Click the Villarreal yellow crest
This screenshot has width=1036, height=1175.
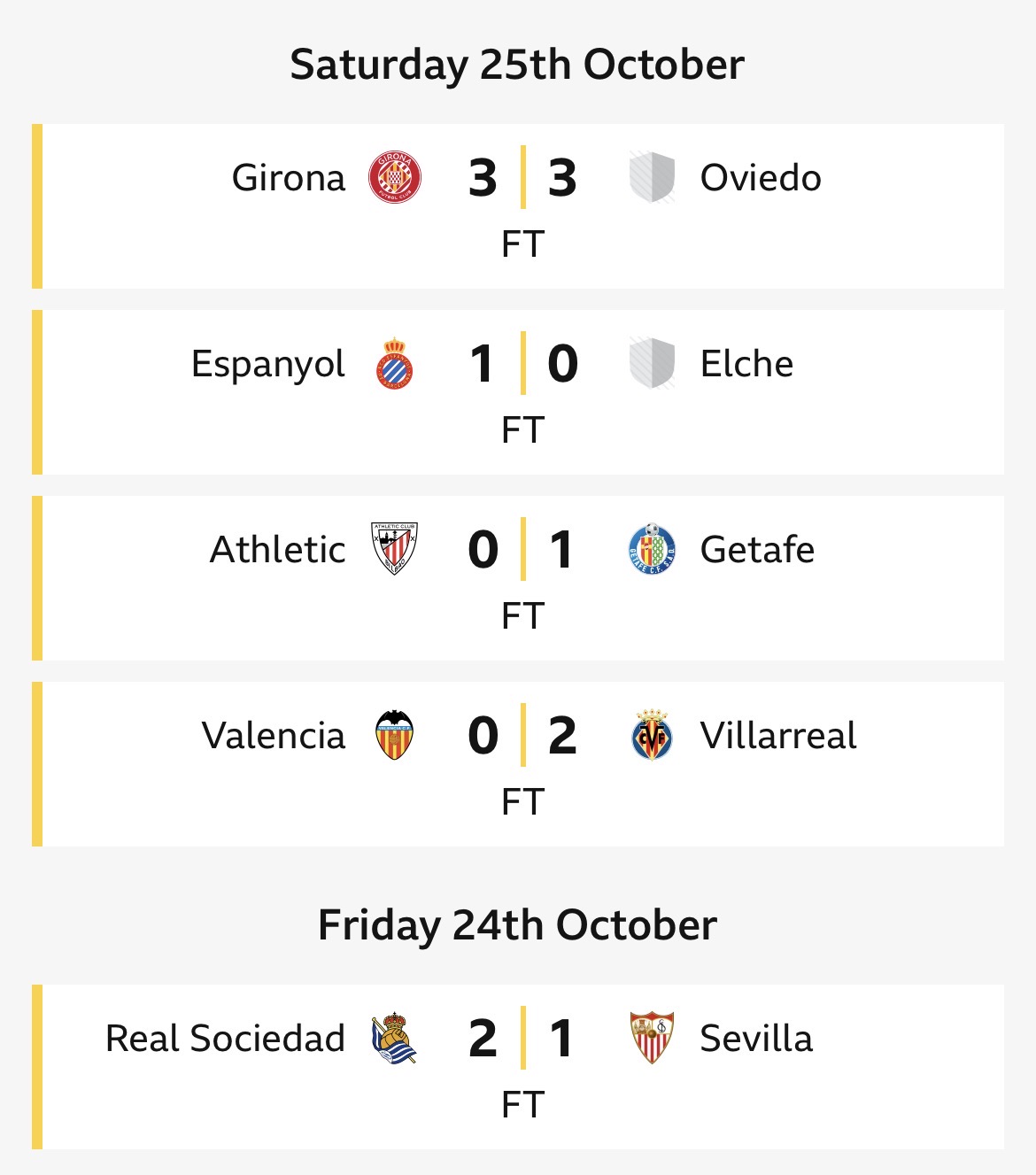[x=652, y=735]
